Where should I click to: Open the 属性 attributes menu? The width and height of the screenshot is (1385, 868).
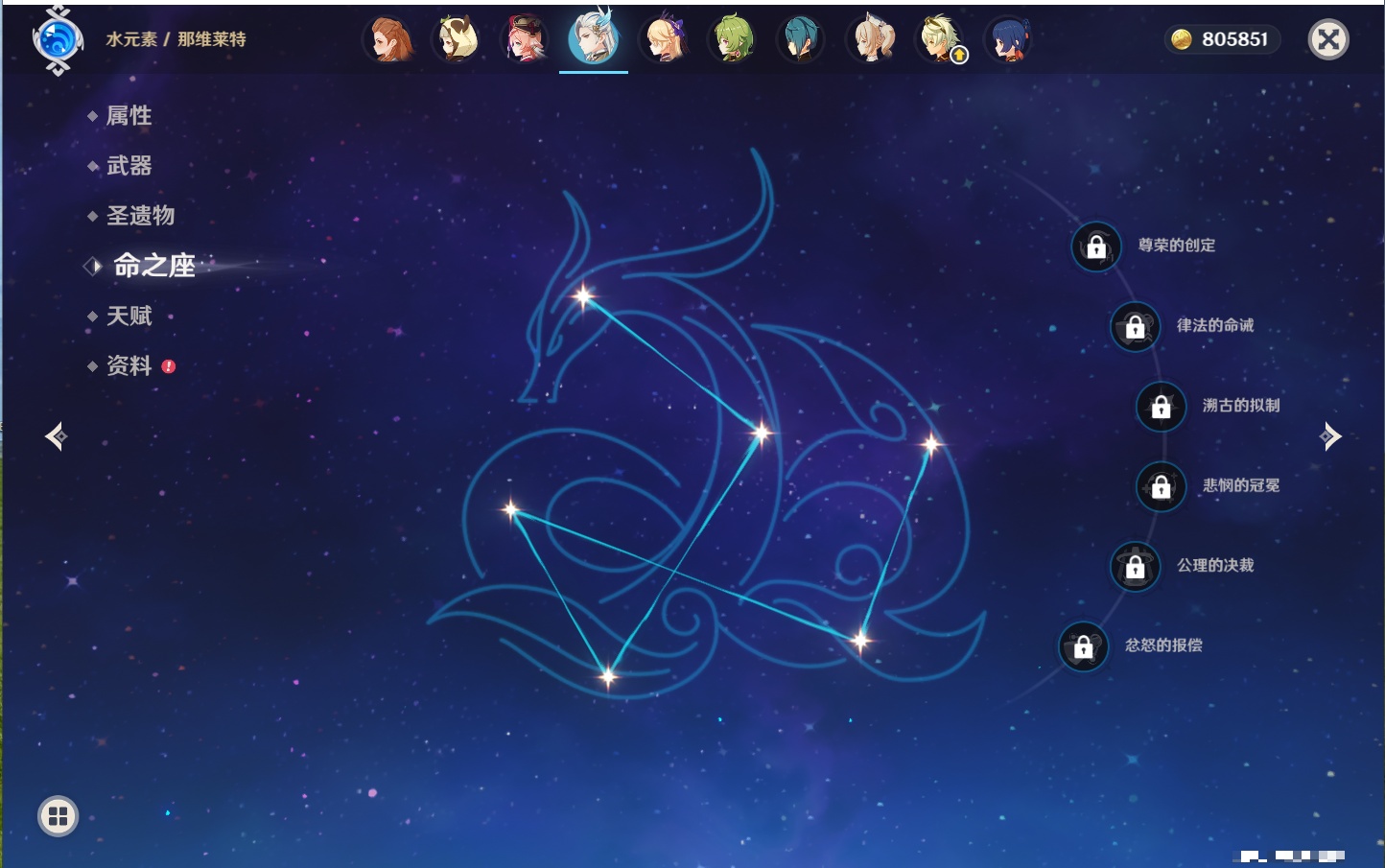pyautogui.click(x=129, y=116)
